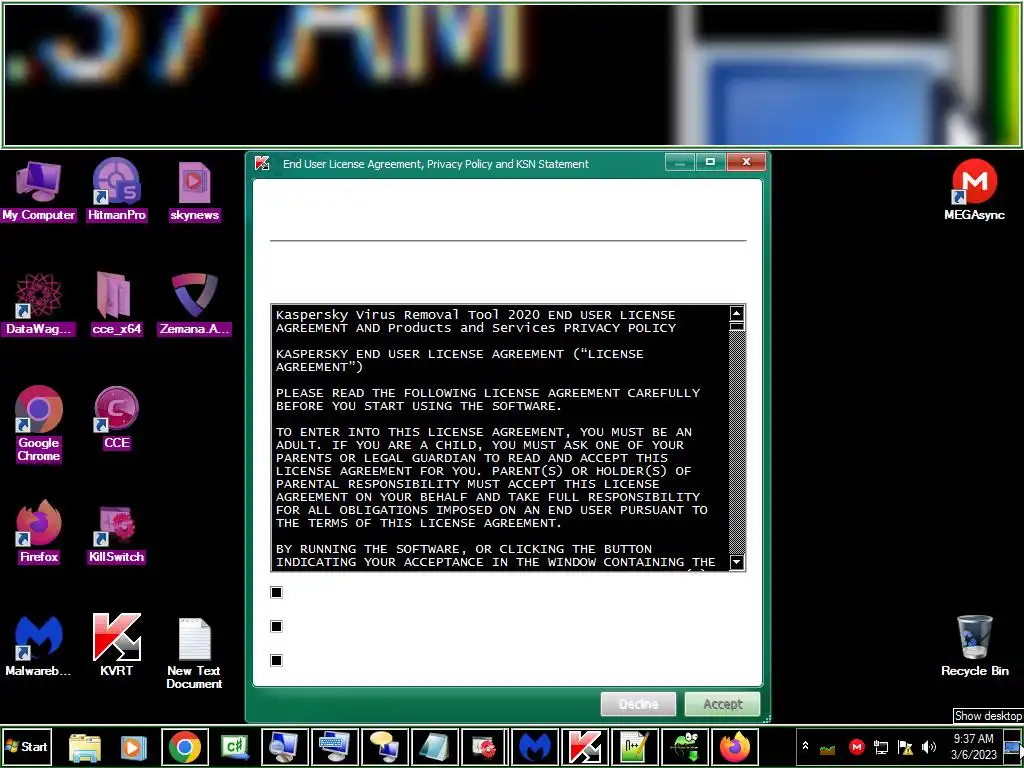Select the MEGAsync desktop shortcut
This screenshot has width=1024, height=768.
(974, 191)
